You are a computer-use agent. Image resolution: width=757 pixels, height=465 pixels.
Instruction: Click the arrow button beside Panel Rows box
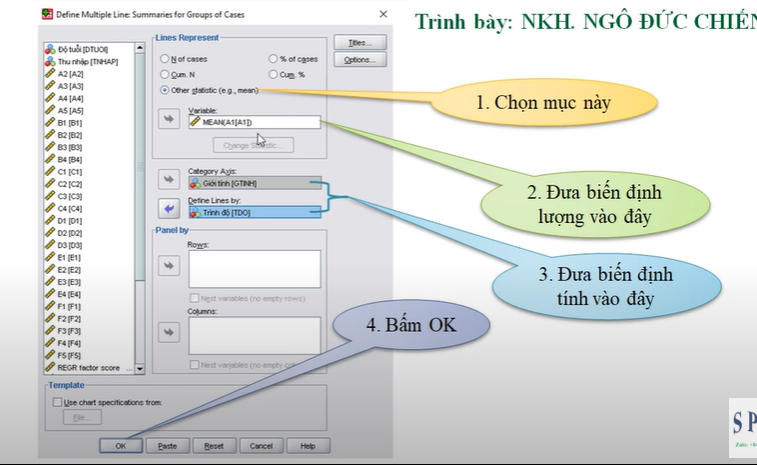169,266
